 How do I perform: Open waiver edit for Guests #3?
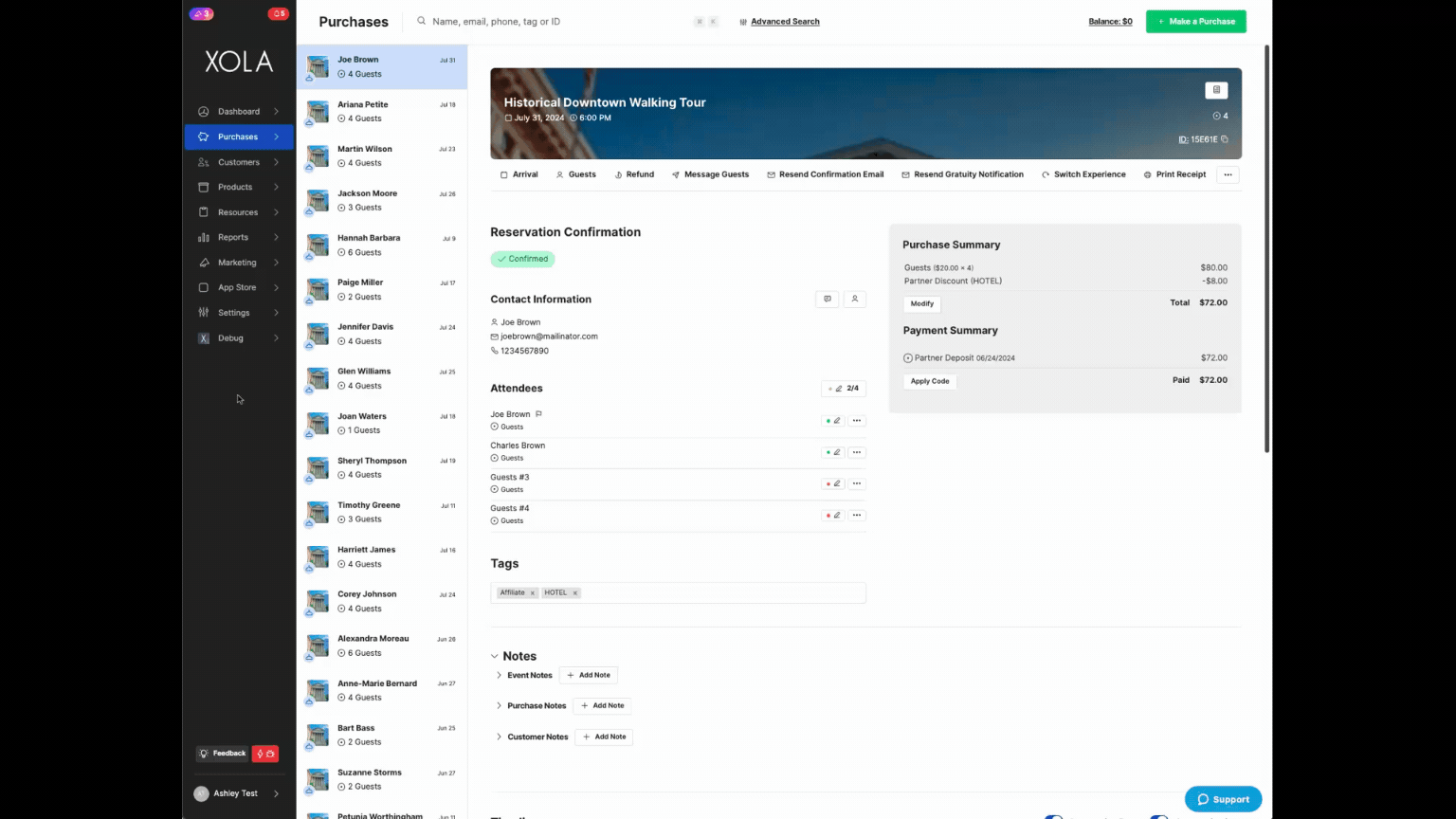pos(833,483)
